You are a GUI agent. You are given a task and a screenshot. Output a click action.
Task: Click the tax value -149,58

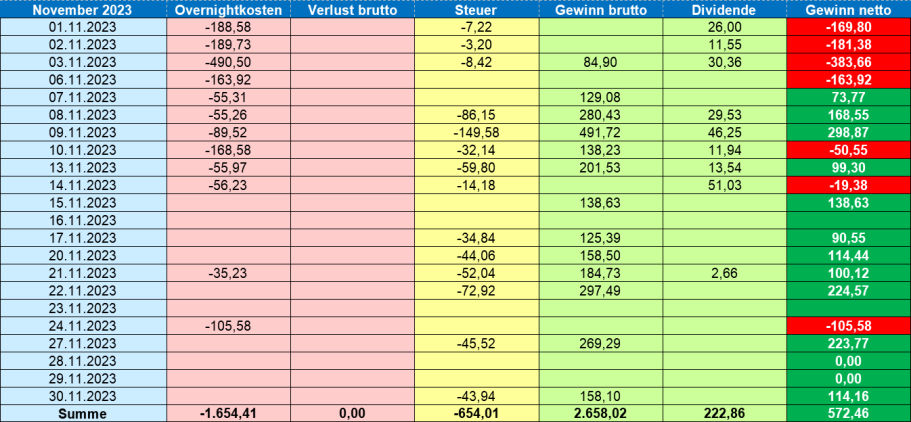(476, 133)
